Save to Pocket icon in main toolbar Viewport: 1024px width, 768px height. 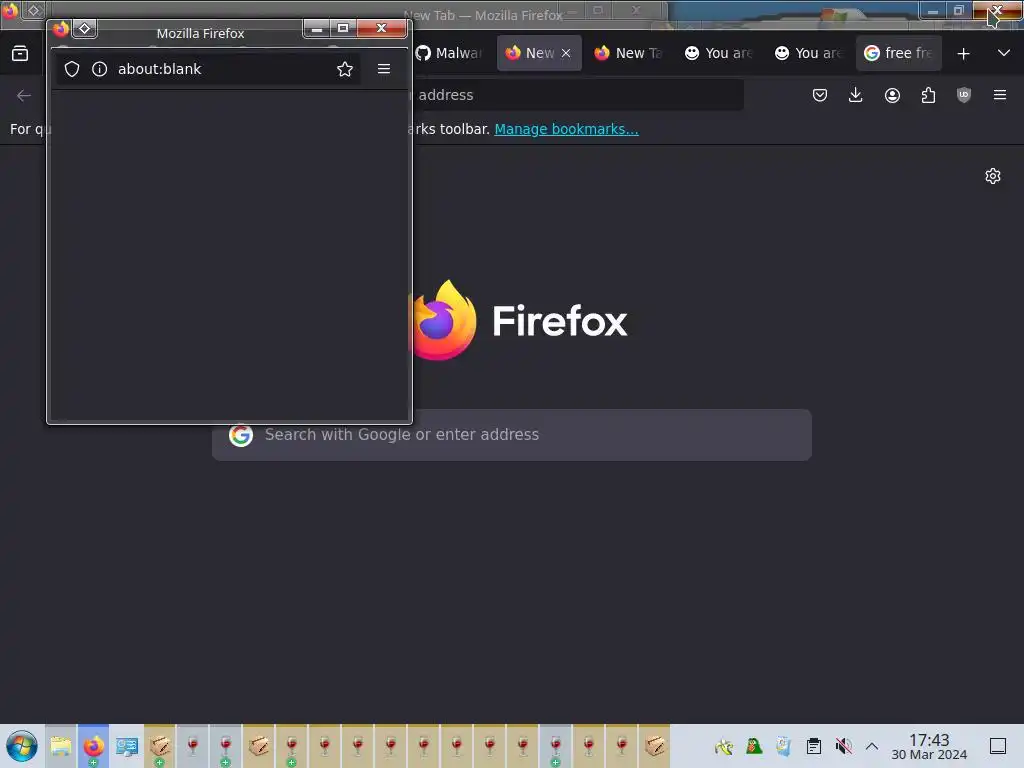pyautogui.click(x=820, y=95)
